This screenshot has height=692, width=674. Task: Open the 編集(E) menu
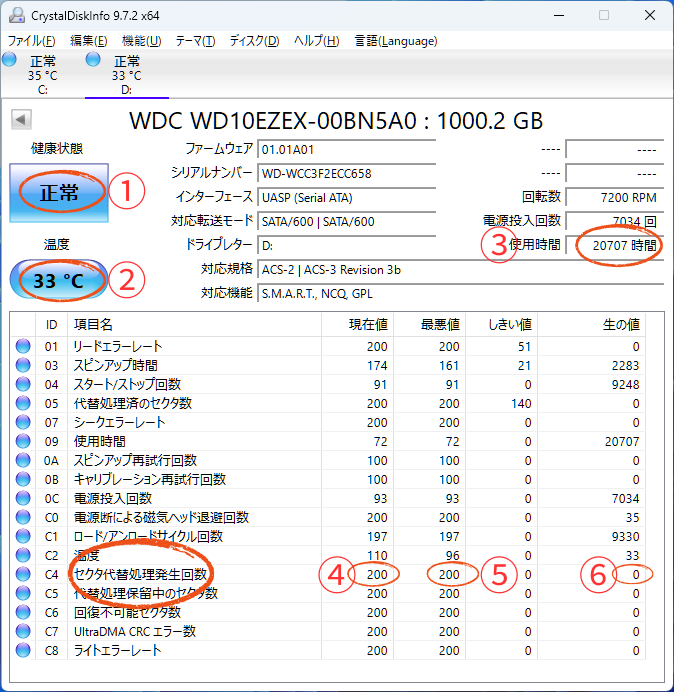click(89, 41)
